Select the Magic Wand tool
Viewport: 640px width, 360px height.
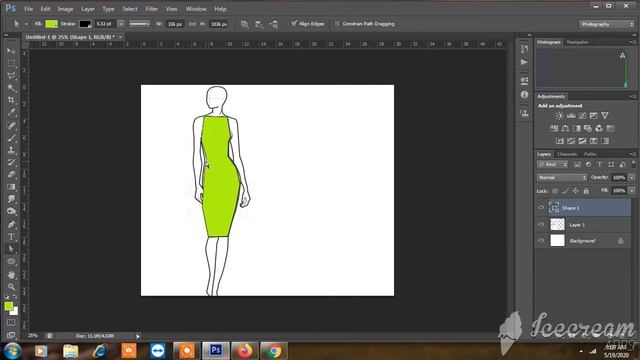11,88
